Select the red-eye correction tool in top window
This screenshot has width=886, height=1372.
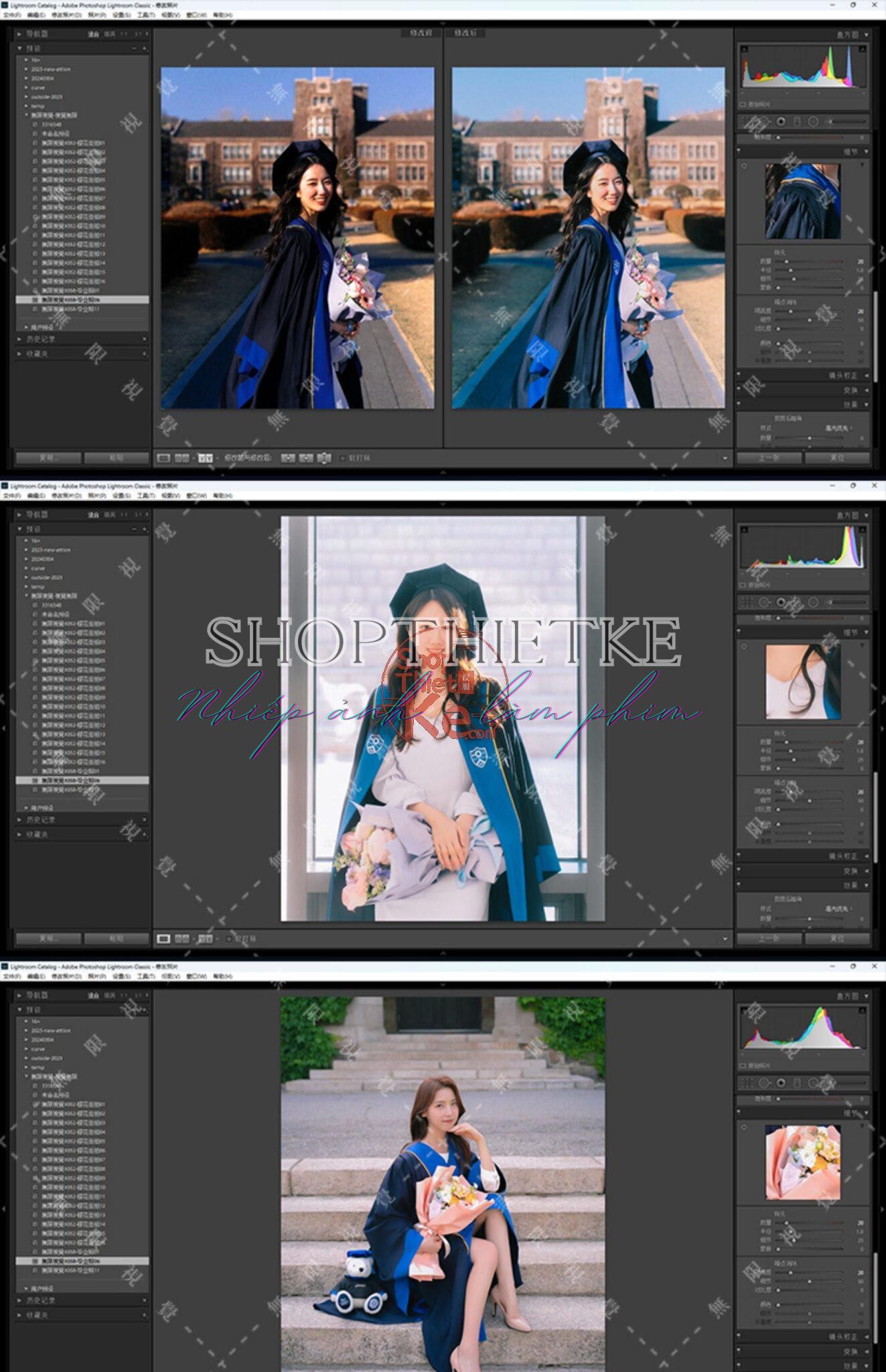(780, 121)
